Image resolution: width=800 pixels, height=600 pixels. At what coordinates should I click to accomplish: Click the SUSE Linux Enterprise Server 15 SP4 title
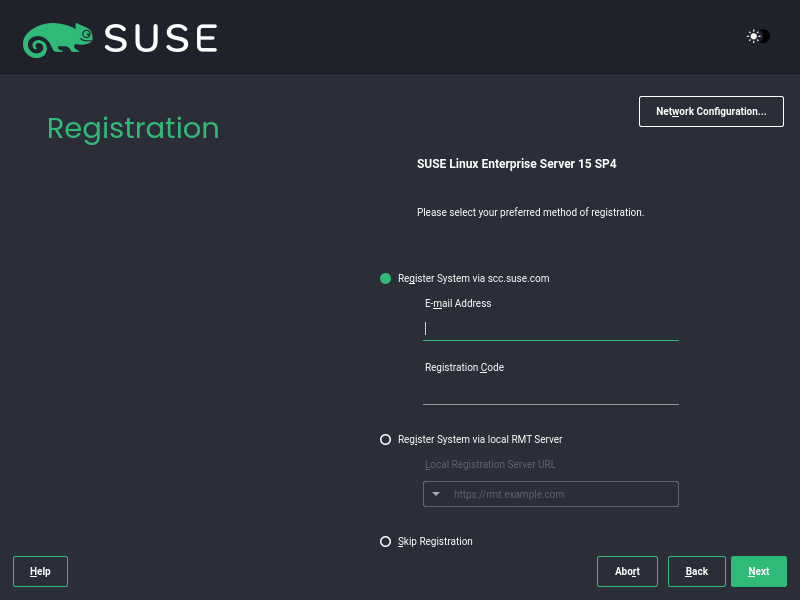coord(516,164)
